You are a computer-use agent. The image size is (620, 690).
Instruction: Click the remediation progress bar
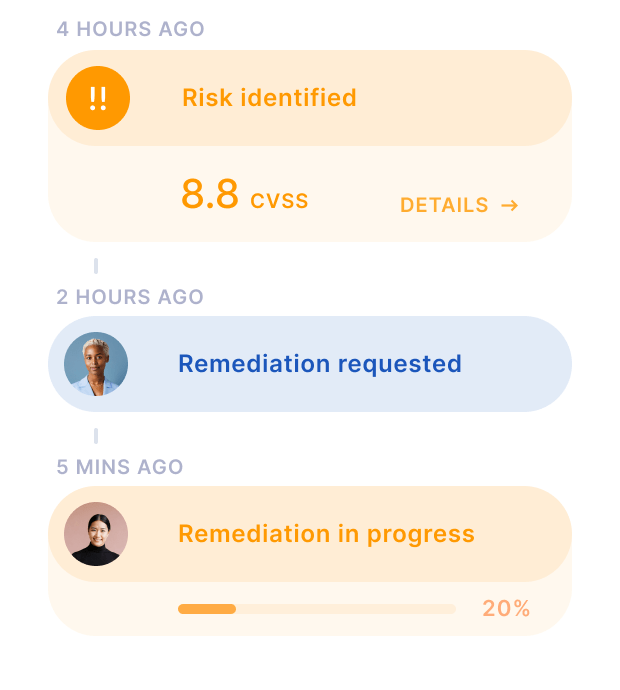317,609
